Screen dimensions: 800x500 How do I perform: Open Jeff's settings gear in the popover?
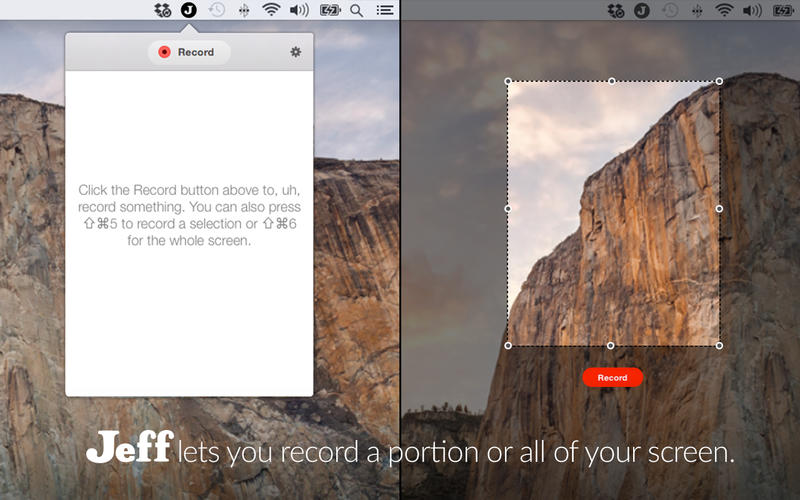click(295, 52)
